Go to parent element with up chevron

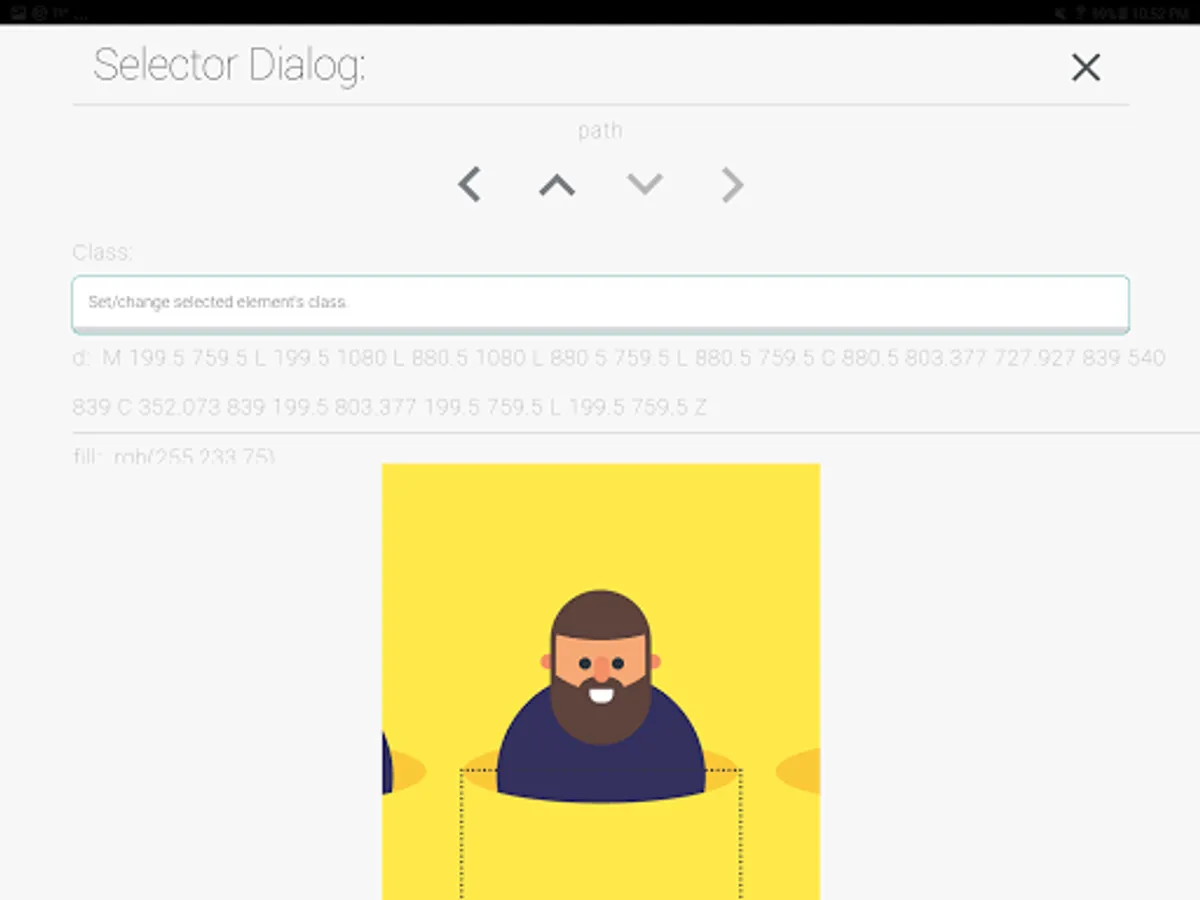tap(557, 185)
